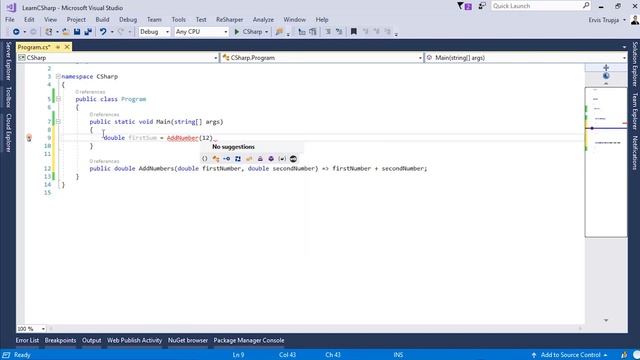The image size is (640, 360).
Task: Switch to the Package Manager Console tab
Action: [249, 340]
